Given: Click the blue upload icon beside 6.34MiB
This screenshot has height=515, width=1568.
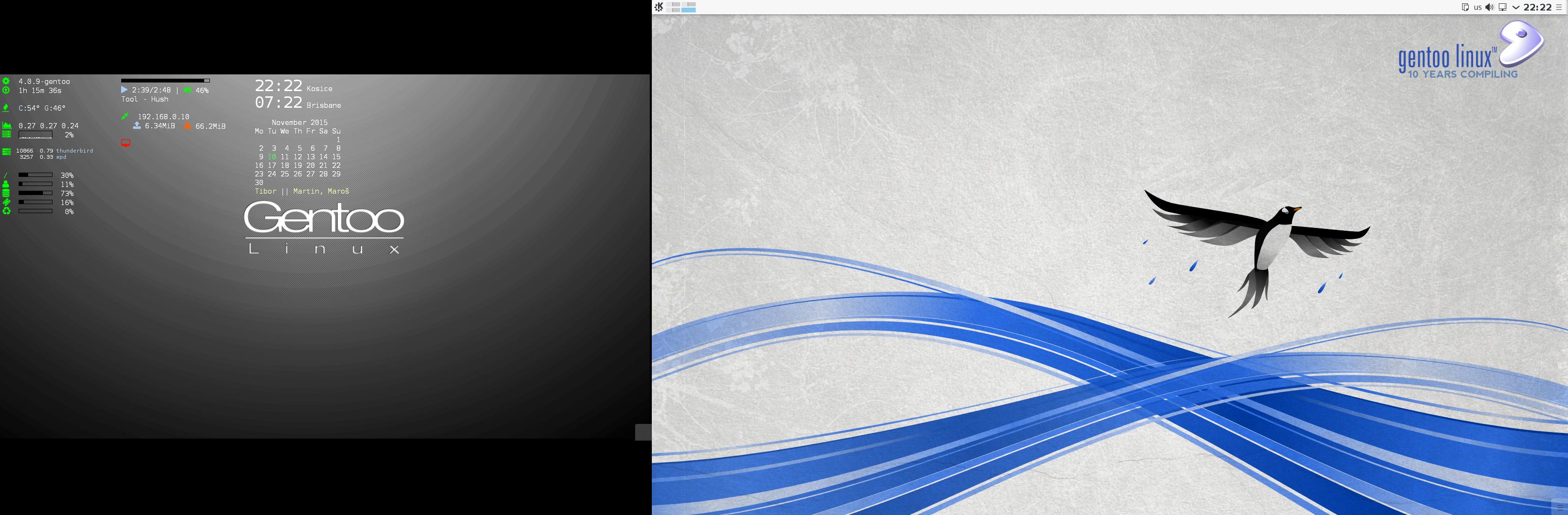Looking at the screenshot, I should (137, 125).
